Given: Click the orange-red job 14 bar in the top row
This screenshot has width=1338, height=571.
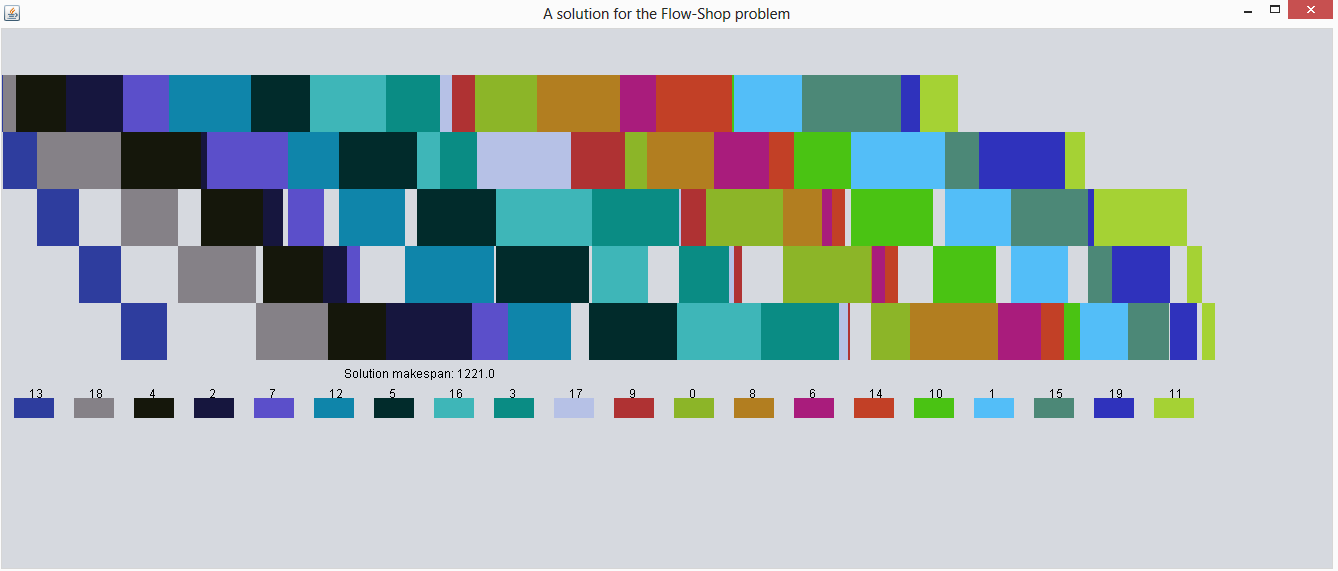Looking at the screenshot, I should pyautogui.click(x=694, y=103).
